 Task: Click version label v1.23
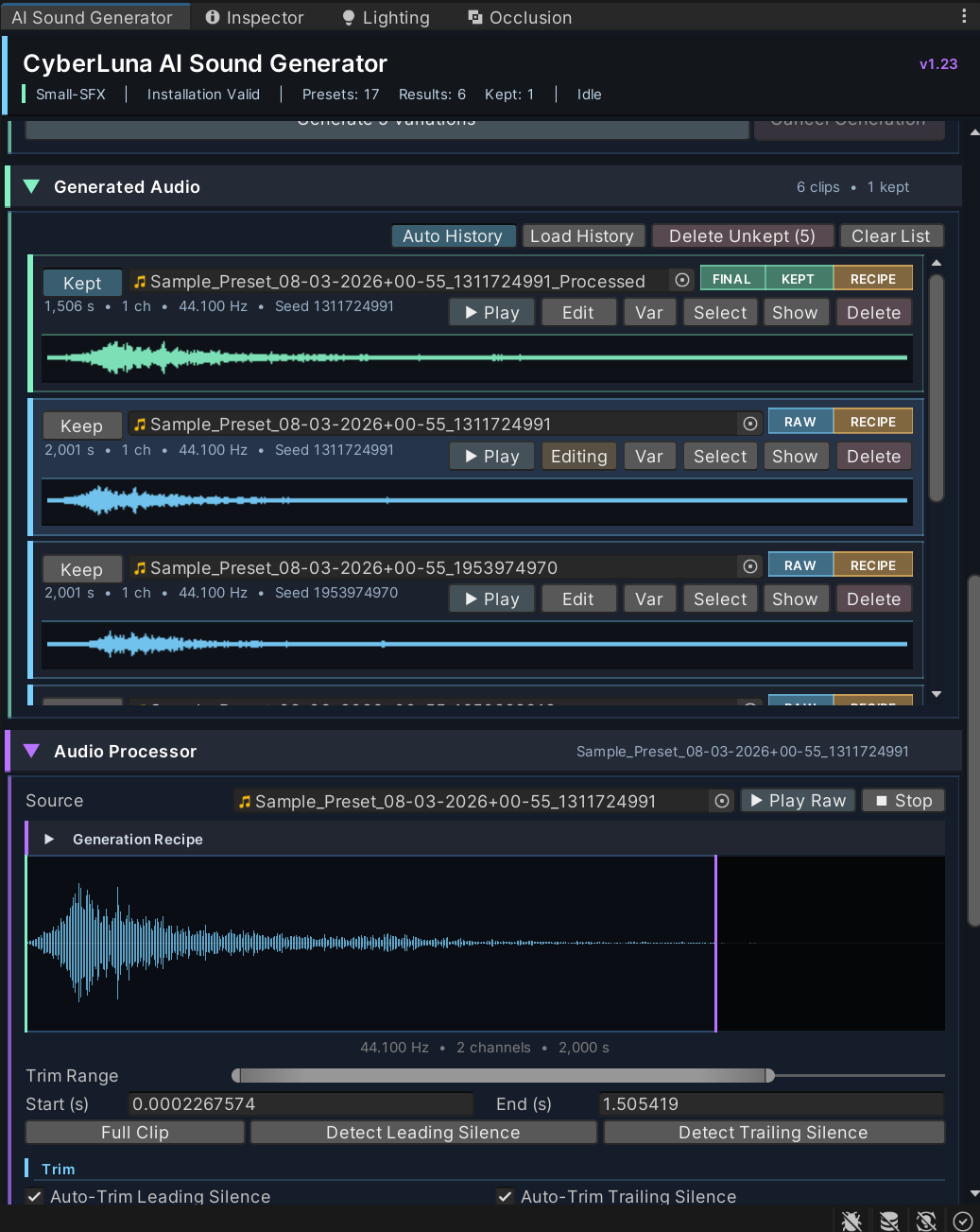pos(938,63)
